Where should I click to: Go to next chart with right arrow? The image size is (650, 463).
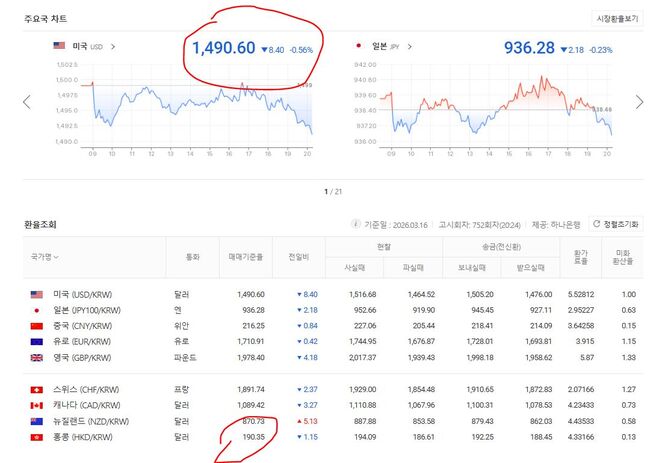click(x=629, y=102)
